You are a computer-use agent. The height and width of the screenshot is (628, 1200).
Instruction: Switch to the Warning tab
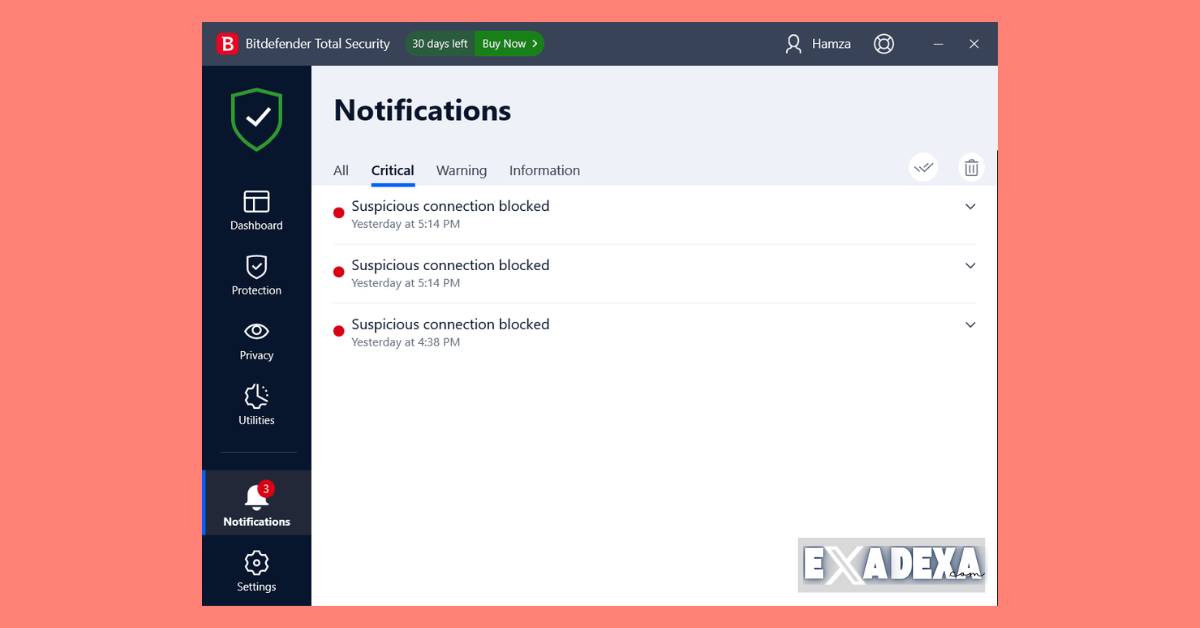pos(461,170)
